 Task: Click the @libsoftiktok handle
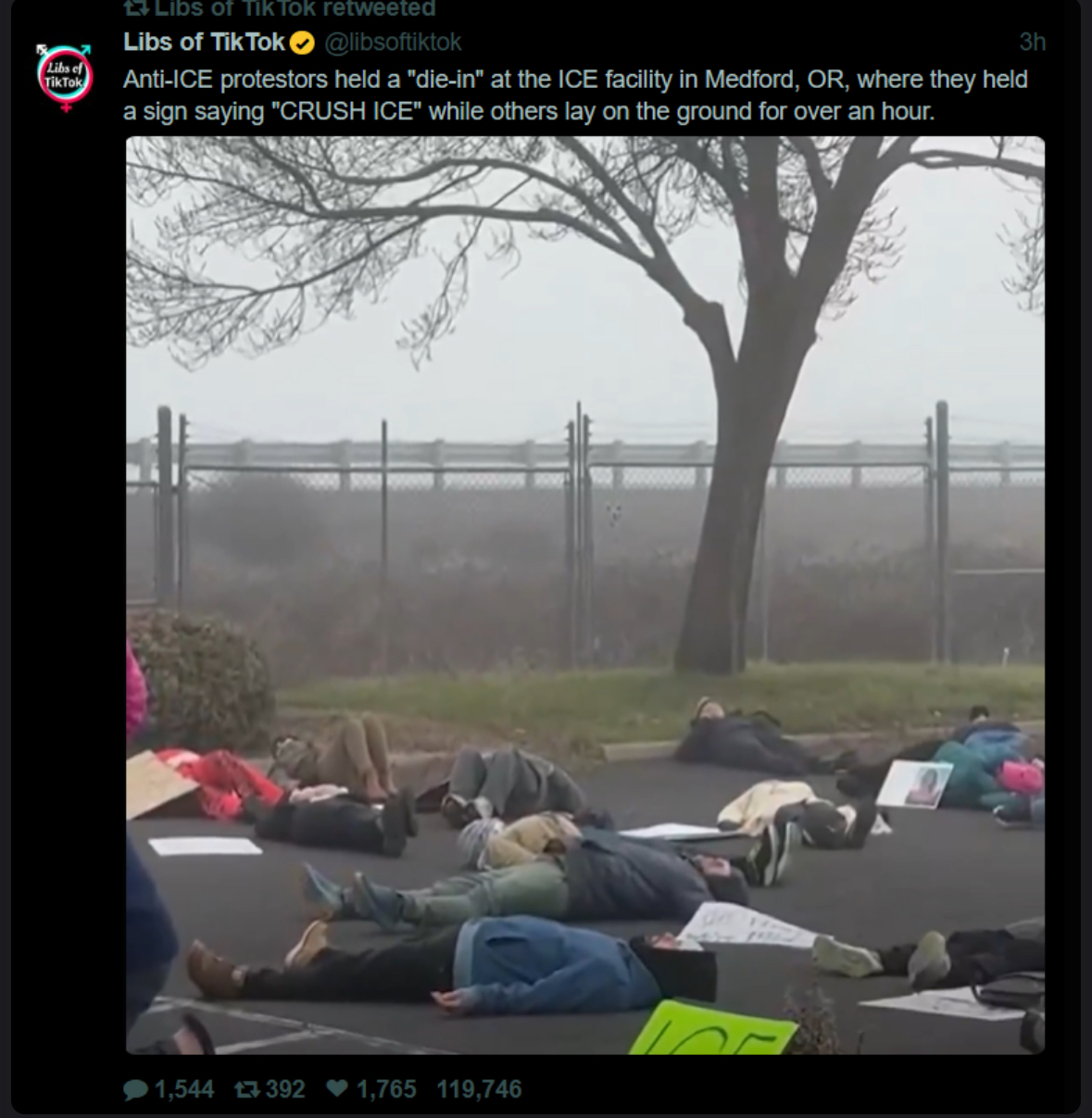(x=392, y=43)
